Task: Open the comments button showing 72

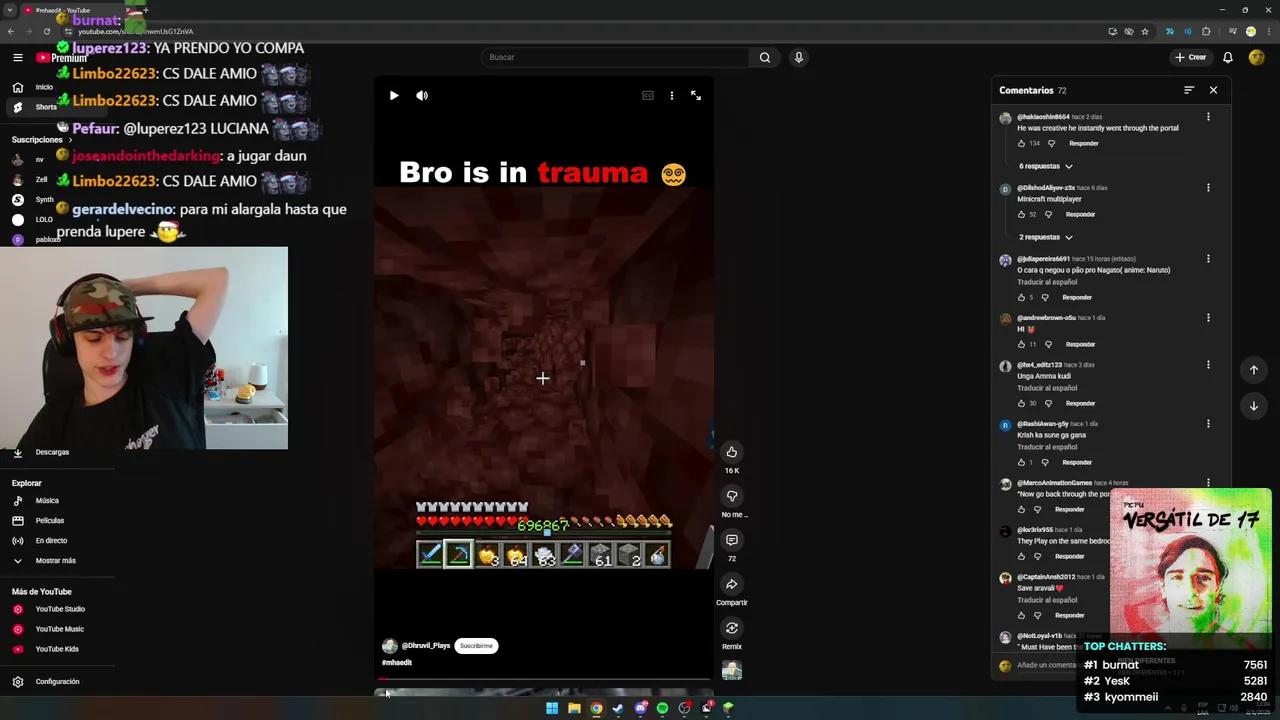Action: pos(732,540)
